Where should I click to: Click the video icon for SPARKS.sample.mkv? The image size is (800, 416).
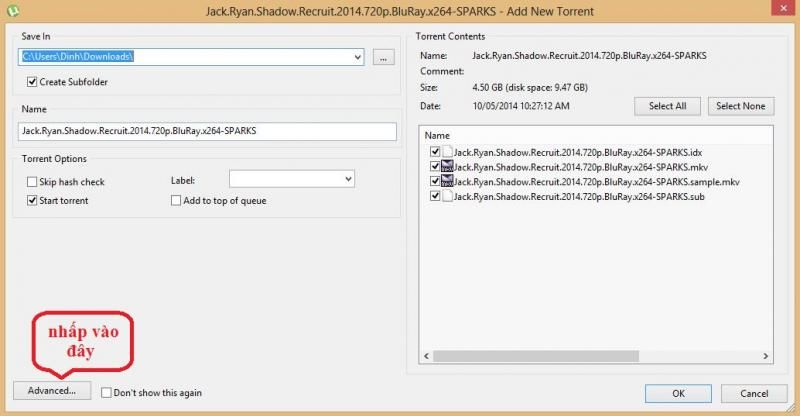click(447, 181)
